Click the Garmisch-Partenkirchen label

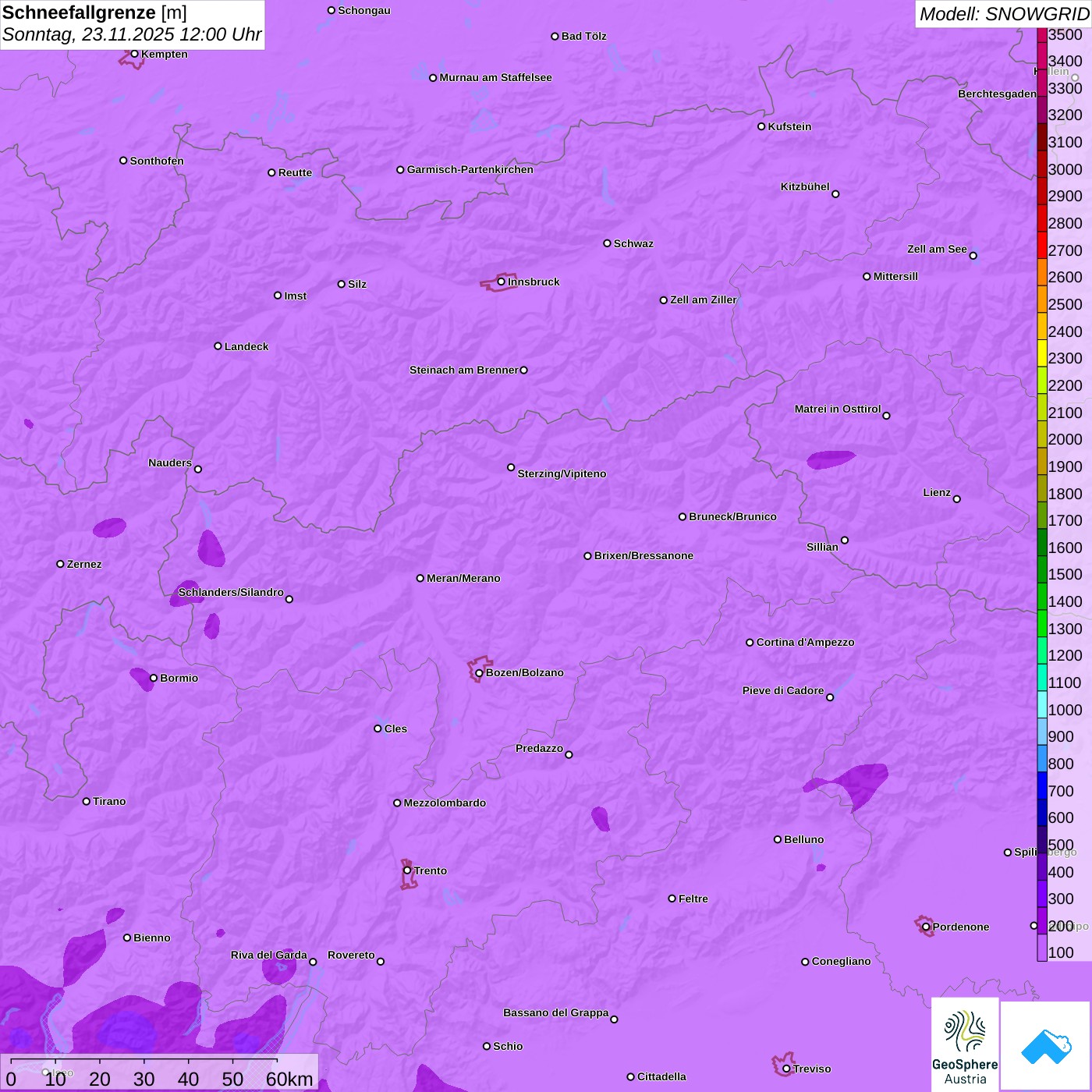coord(470,169)
